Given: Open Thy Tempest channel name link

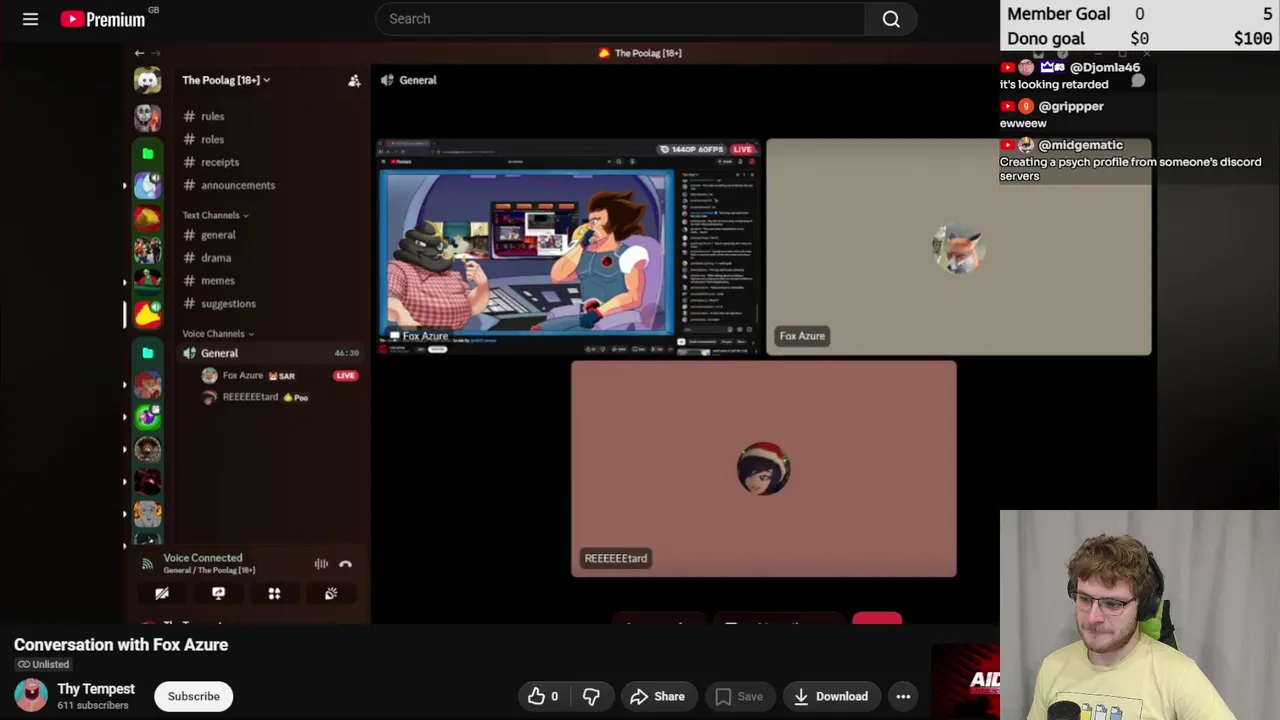Looking at the screenshot, I should coord(96,689).
